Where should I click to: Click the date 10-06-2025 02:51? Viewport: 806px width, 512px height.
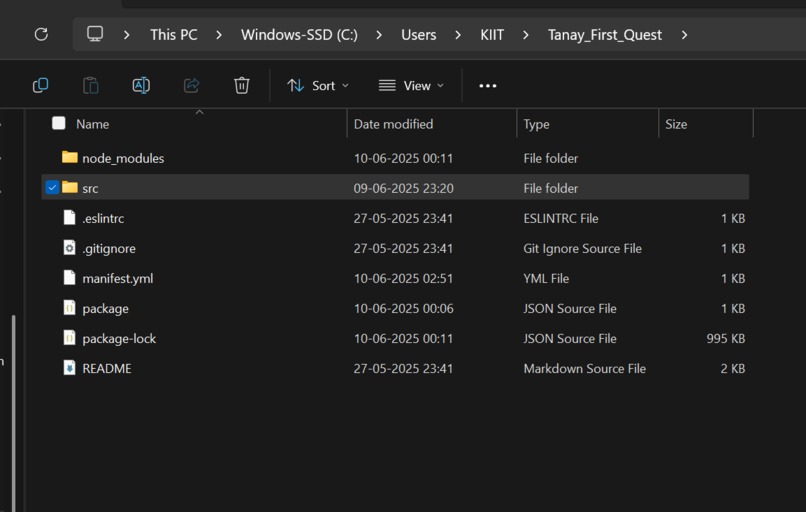point(404,279)
